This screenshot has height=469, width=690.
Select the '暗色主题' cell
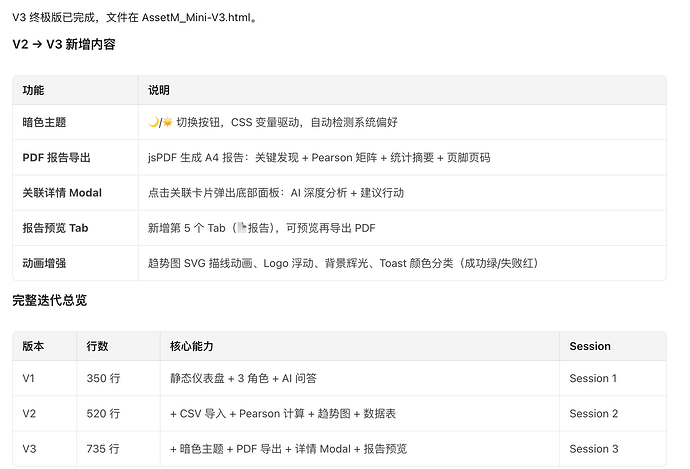pyautogui.click(x=75, y=122)
